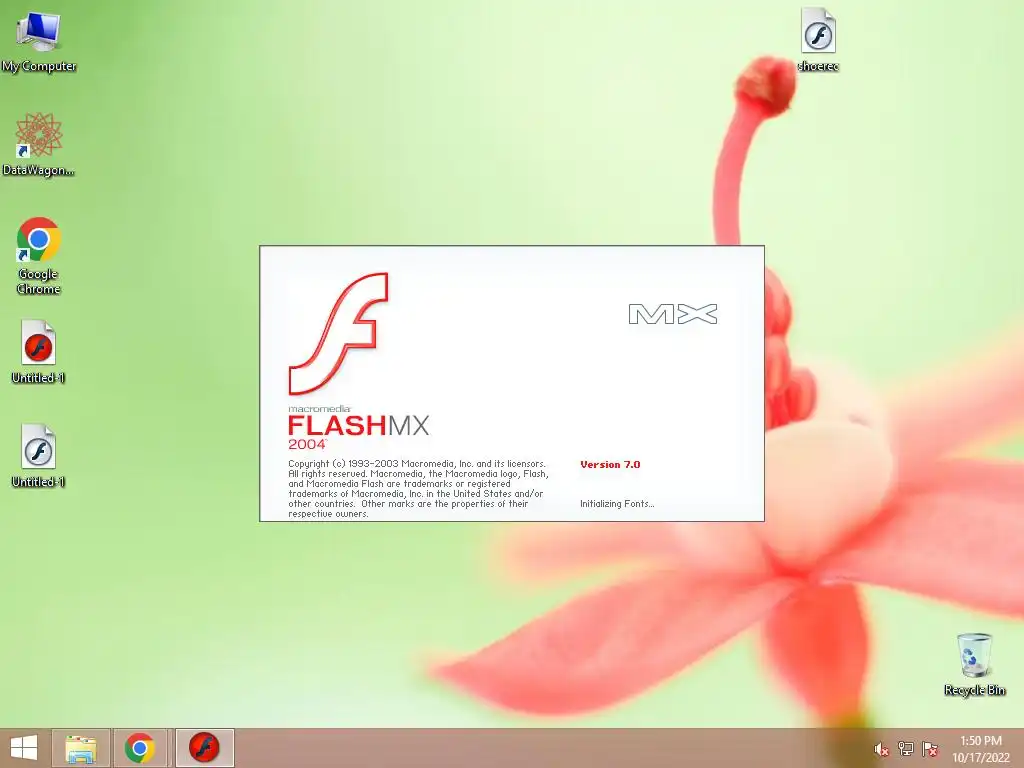The width and height of the screenshot is (1024, 768).
Task: Select the red Flash Untitled-1 file icon
Action: coord(38,351)
